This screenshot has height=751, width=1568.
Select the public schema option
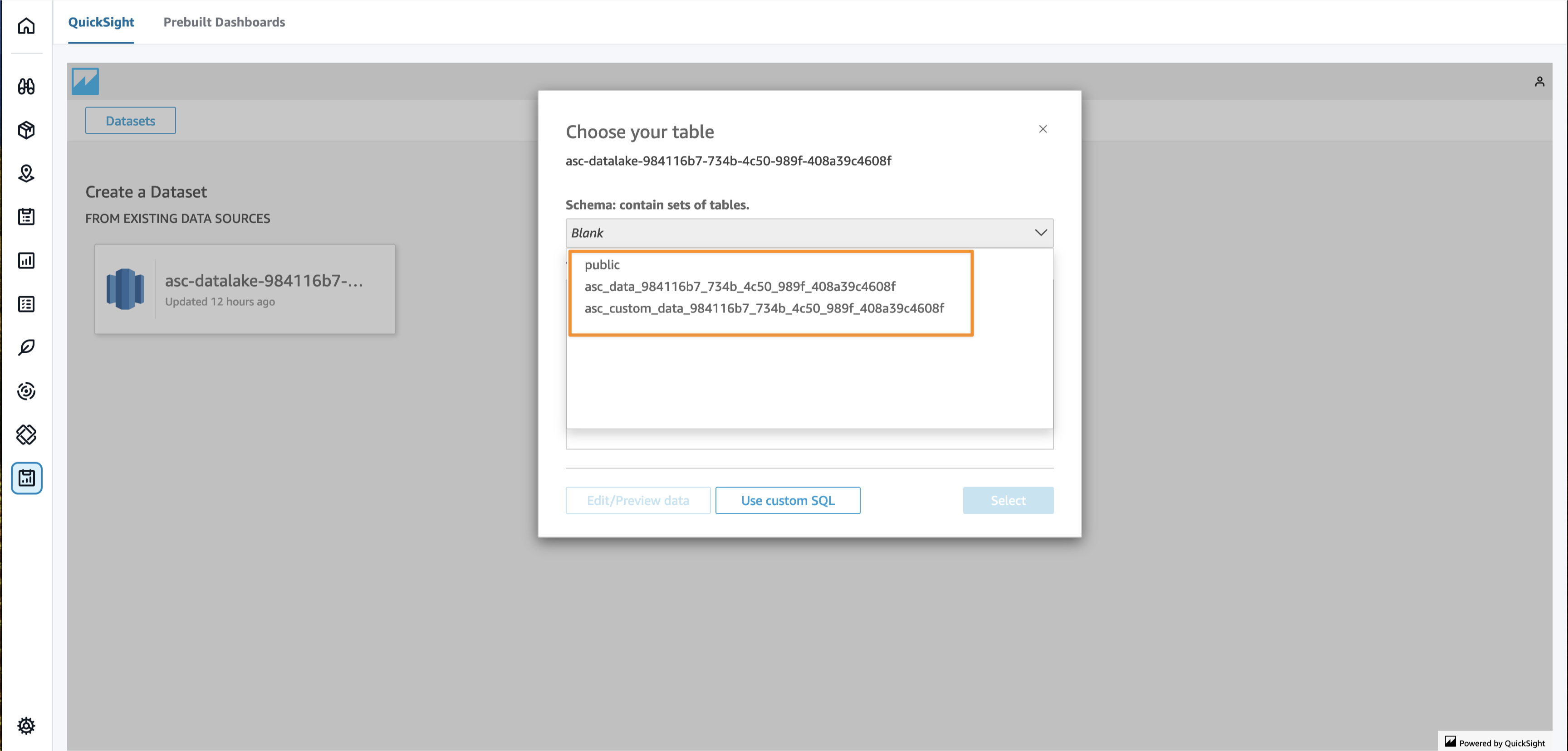tap(602, 265)
